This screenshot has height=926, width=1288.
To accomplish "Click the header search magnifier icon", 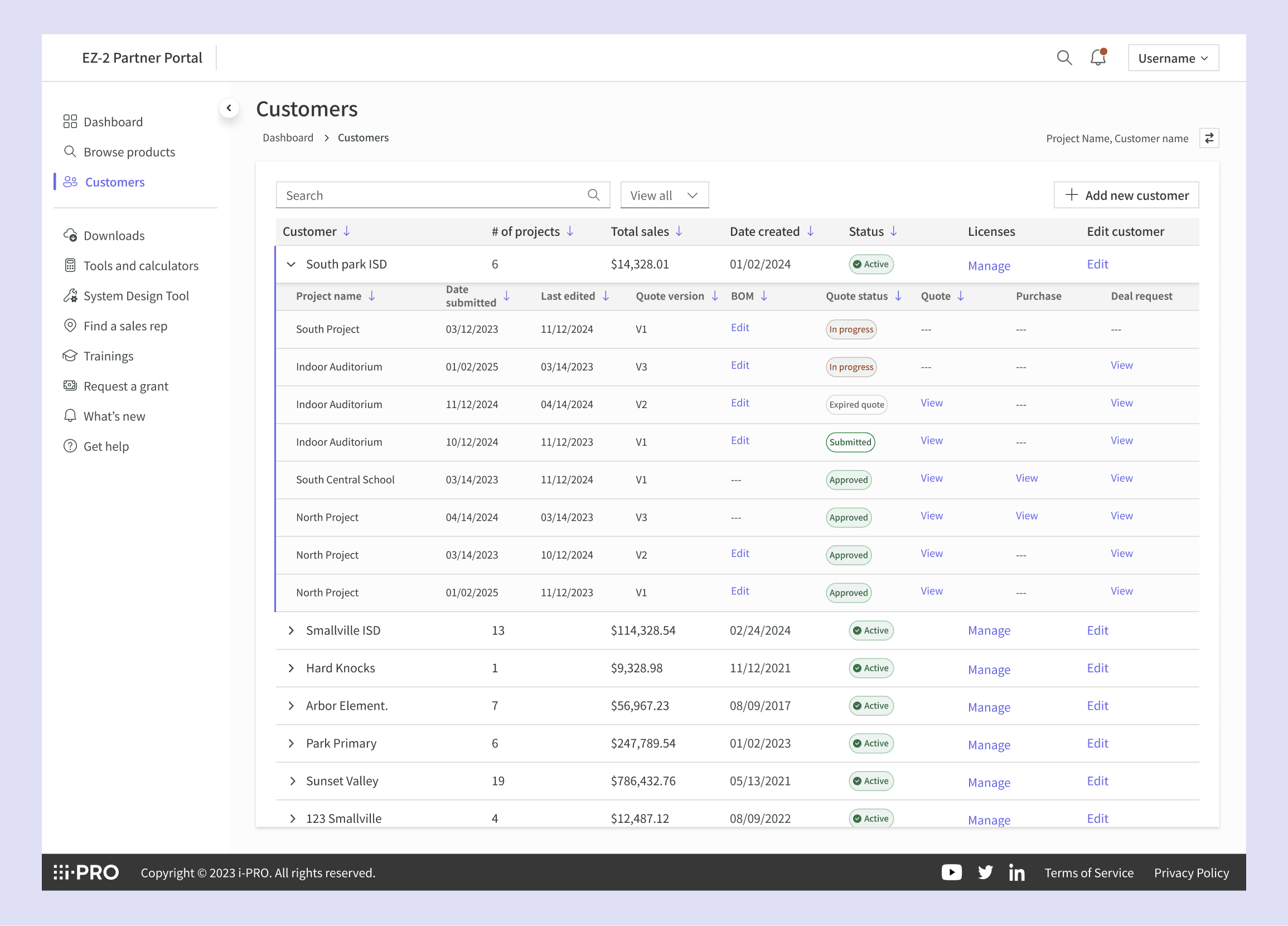I will point(1064,58).
